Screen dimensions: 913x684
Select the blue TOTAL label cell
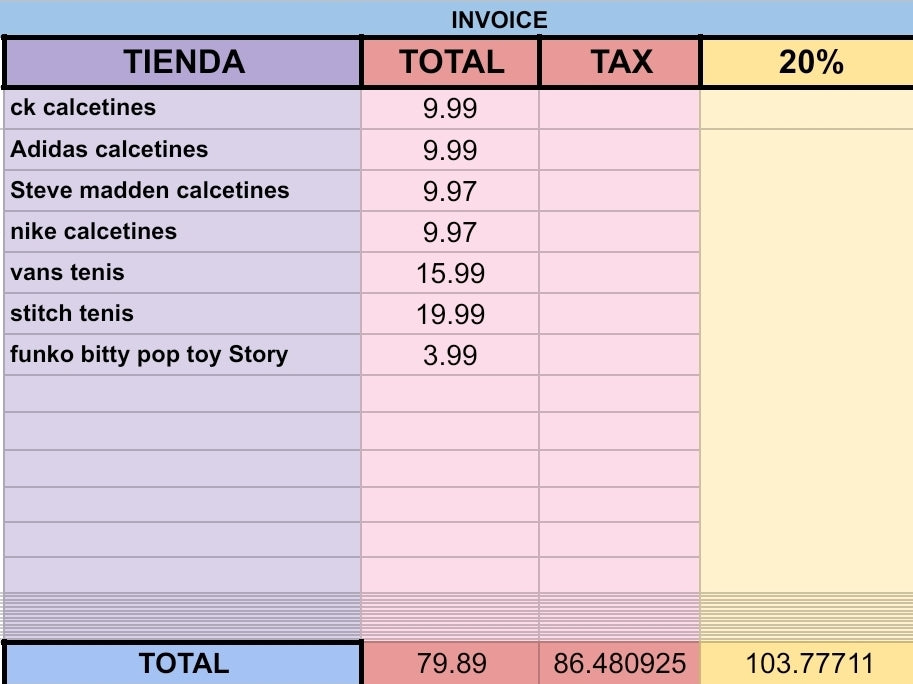point(183,663)
